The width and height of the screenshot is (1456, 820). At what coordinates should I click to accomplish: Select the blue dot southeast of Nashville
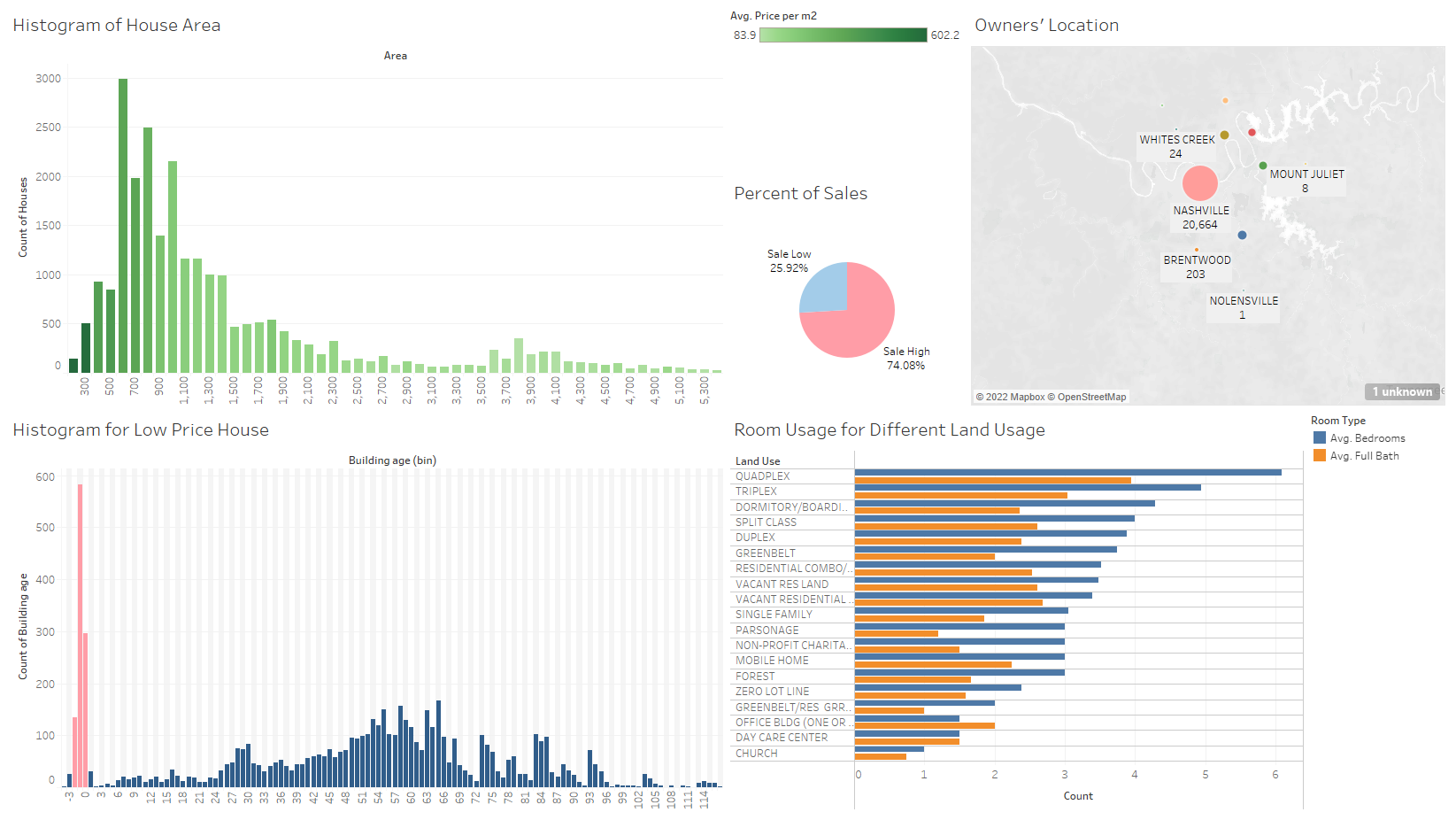point(1242,236)
